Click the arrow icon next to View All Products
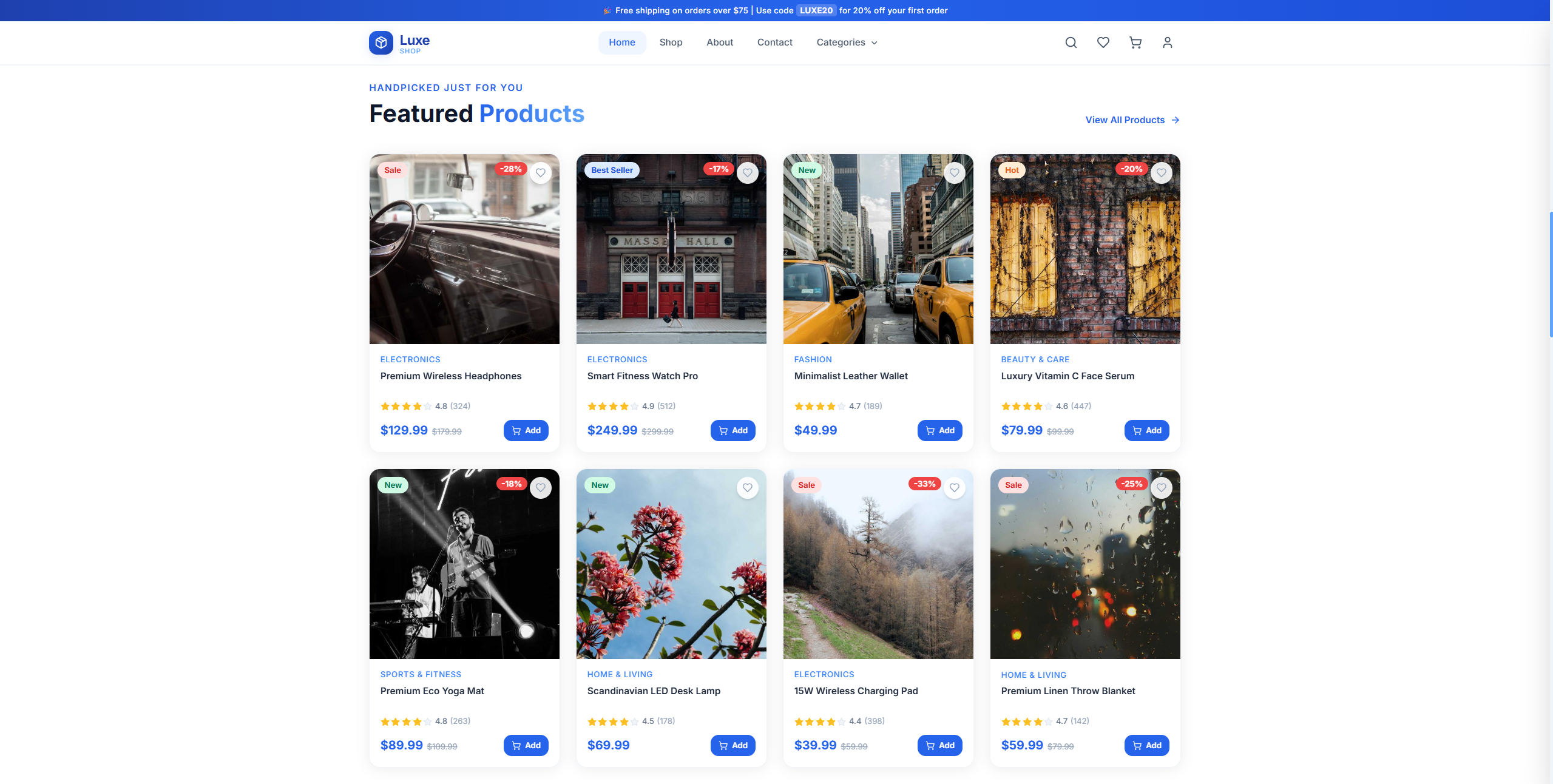Image resolution: width=1553 pixels, height=784 pixels. [x=1176, y=120]
